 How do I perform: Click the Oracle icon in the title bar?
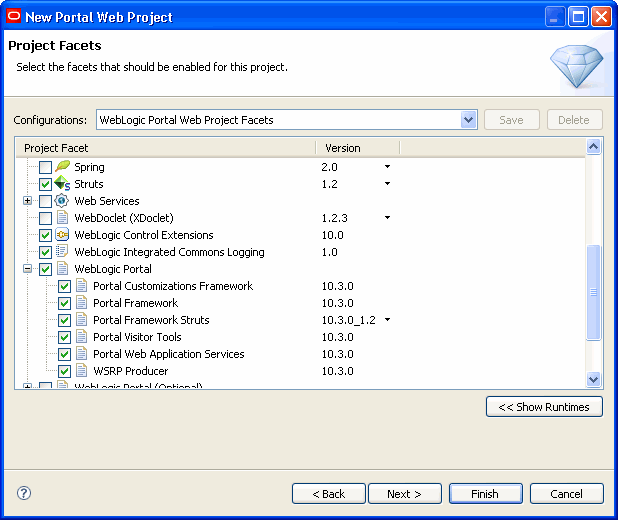(14, 16)
